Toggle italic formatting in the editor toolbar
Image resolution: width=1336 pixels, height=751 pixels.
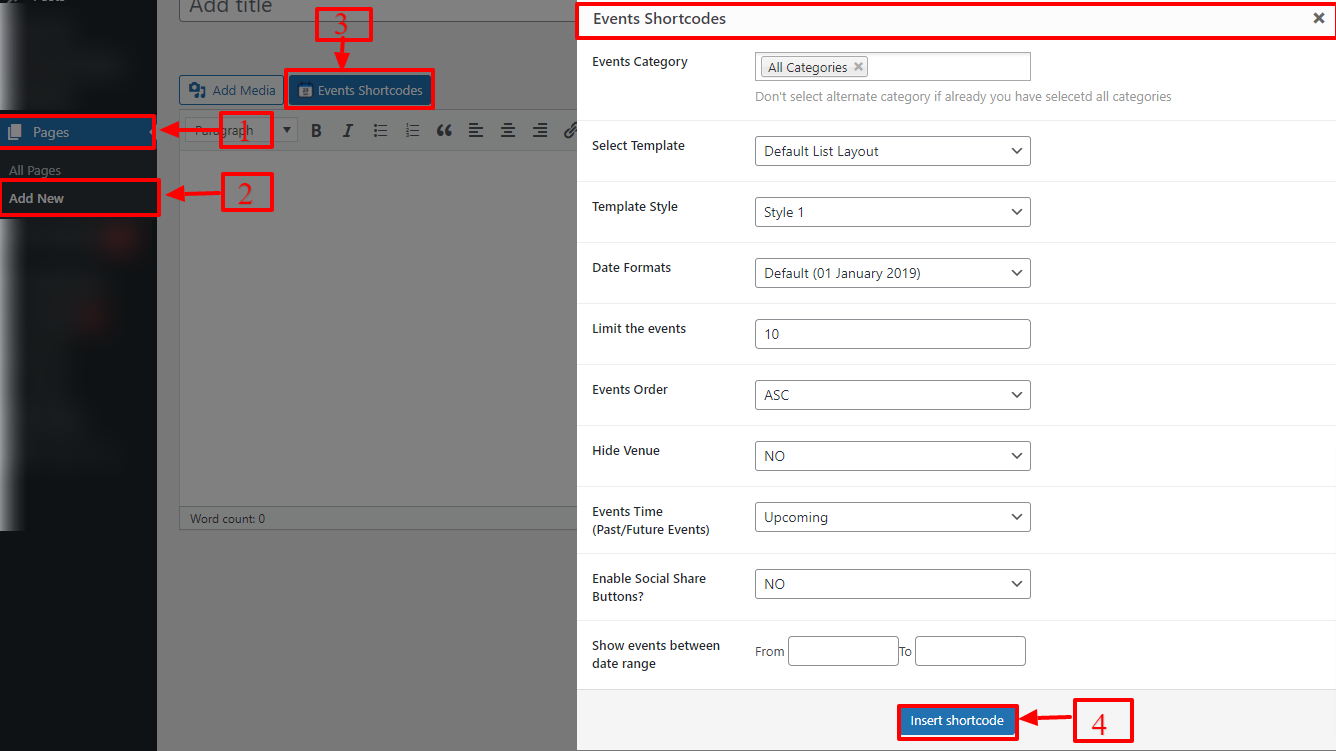click(x=348, y=131)
